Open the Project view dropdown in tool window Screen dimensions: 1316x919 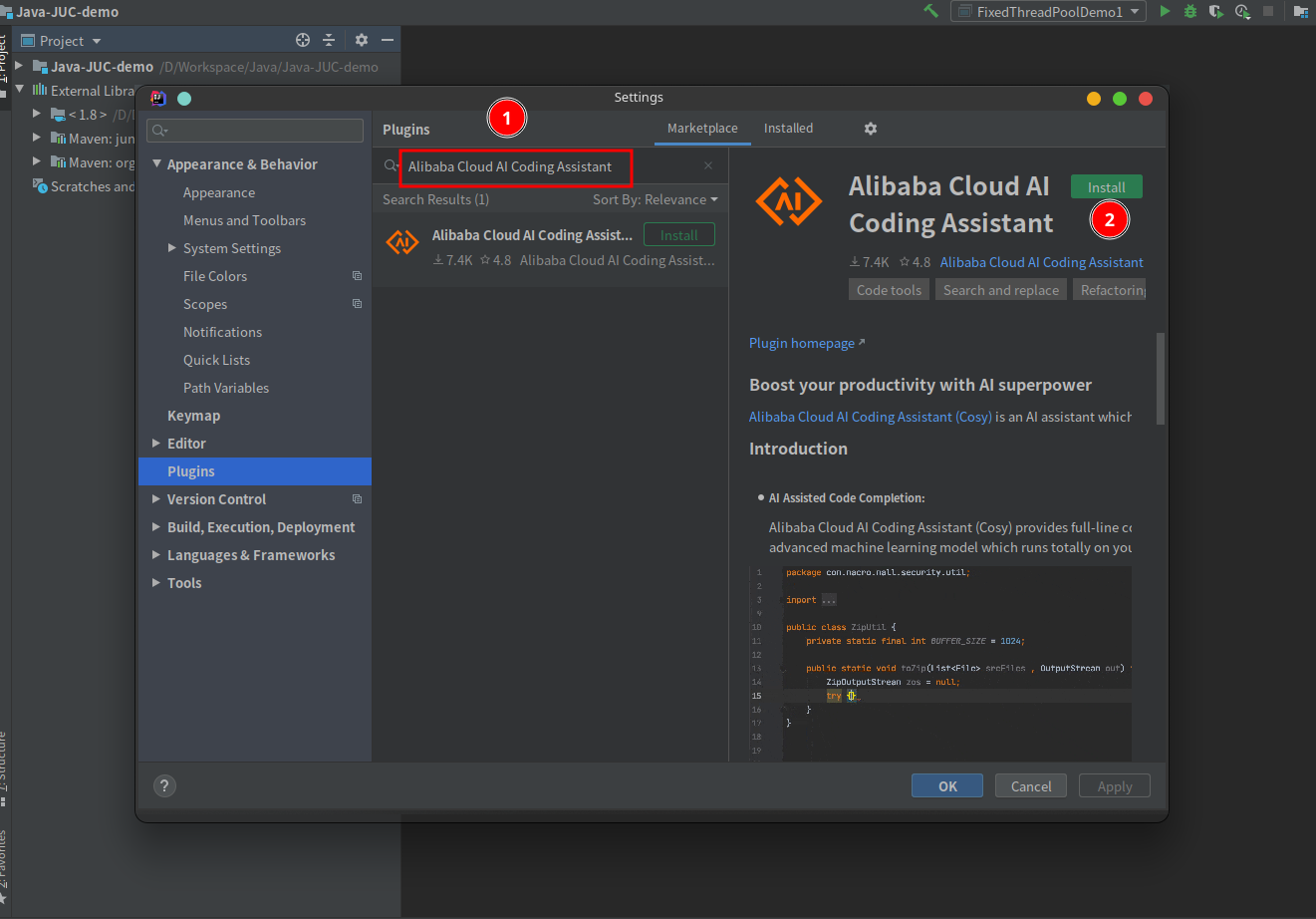click(x=71, y=41)
